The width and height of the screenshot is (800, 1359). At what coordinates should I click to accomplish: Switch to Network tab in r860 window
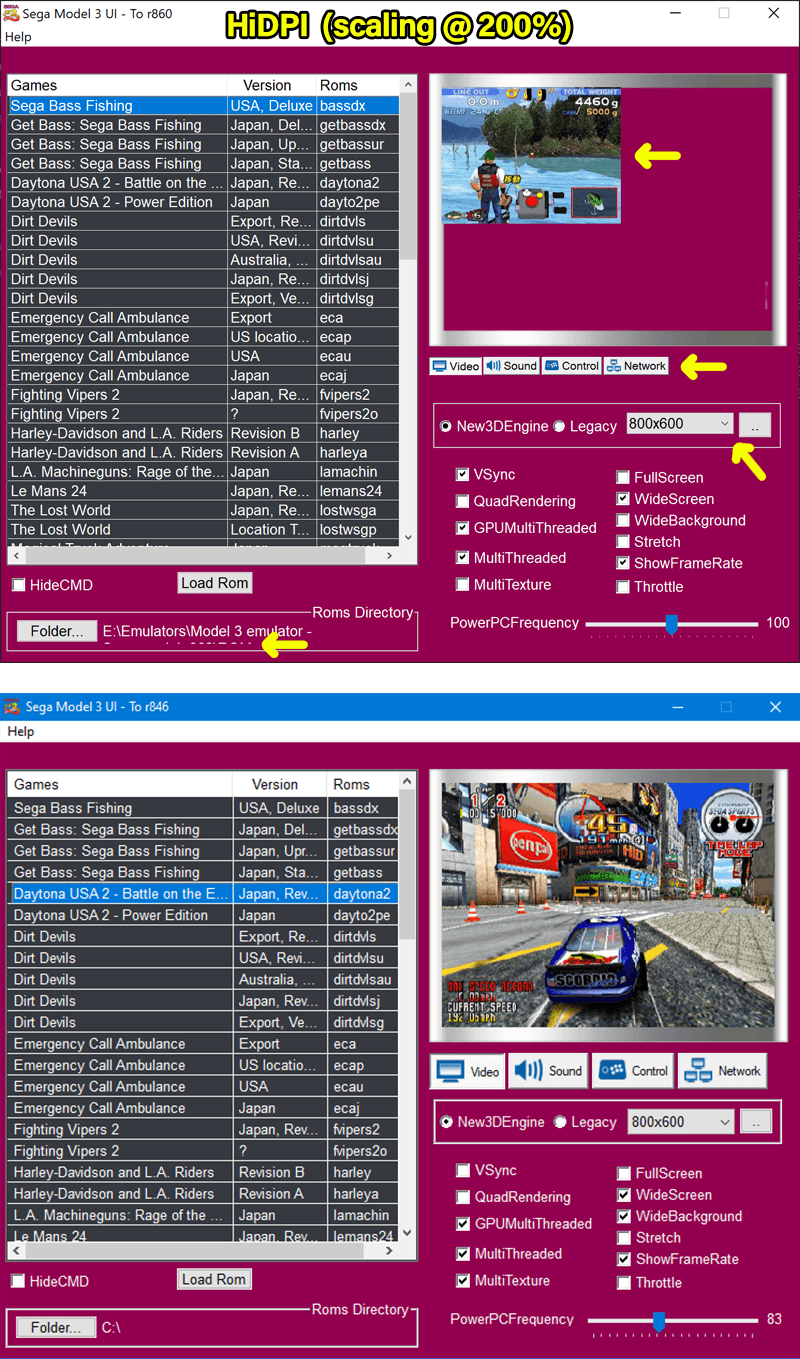click(x=636, y=366)
